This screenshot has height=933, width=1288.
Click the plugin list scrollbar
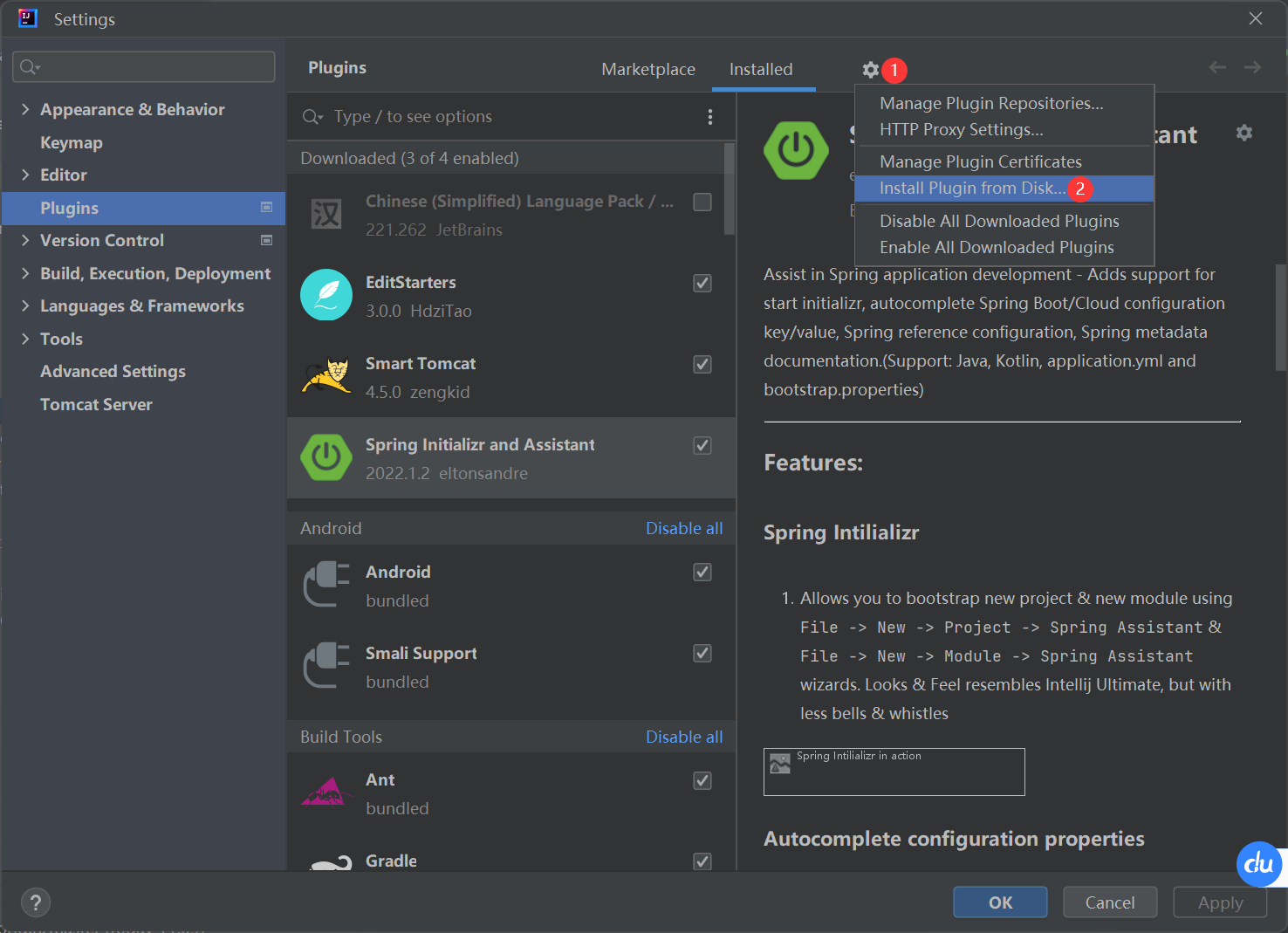[730, 189]
